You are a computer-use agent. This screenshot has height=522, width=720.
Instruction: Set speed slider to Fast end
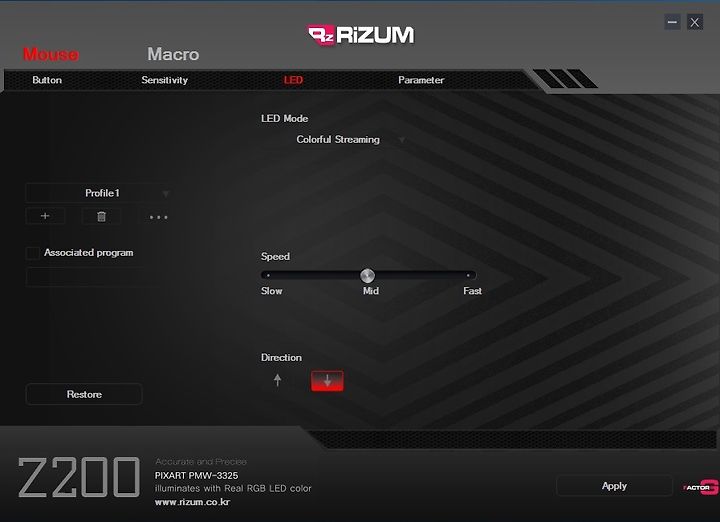pos(468,275)
